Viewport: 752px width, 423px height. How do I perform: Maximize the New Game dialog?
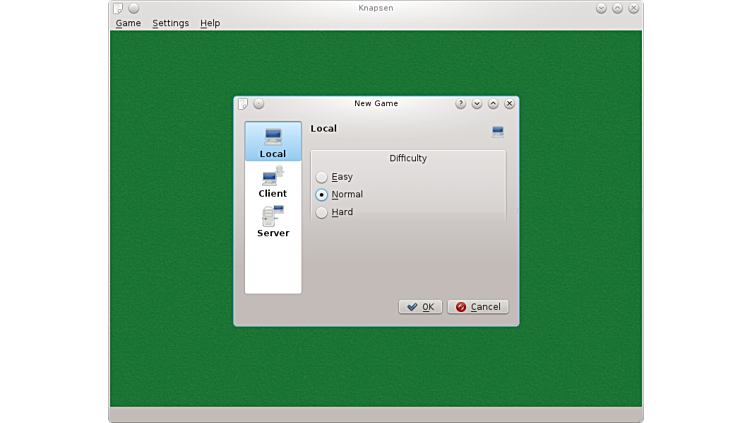point(493,103)
